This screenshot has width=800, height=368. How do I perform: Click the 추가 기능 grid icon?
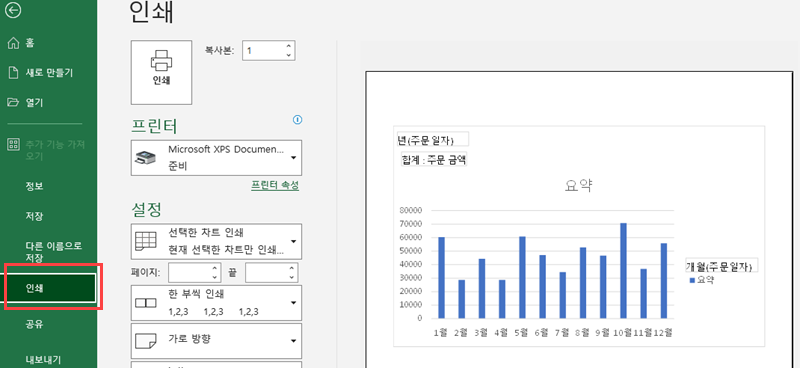(13, 145)
